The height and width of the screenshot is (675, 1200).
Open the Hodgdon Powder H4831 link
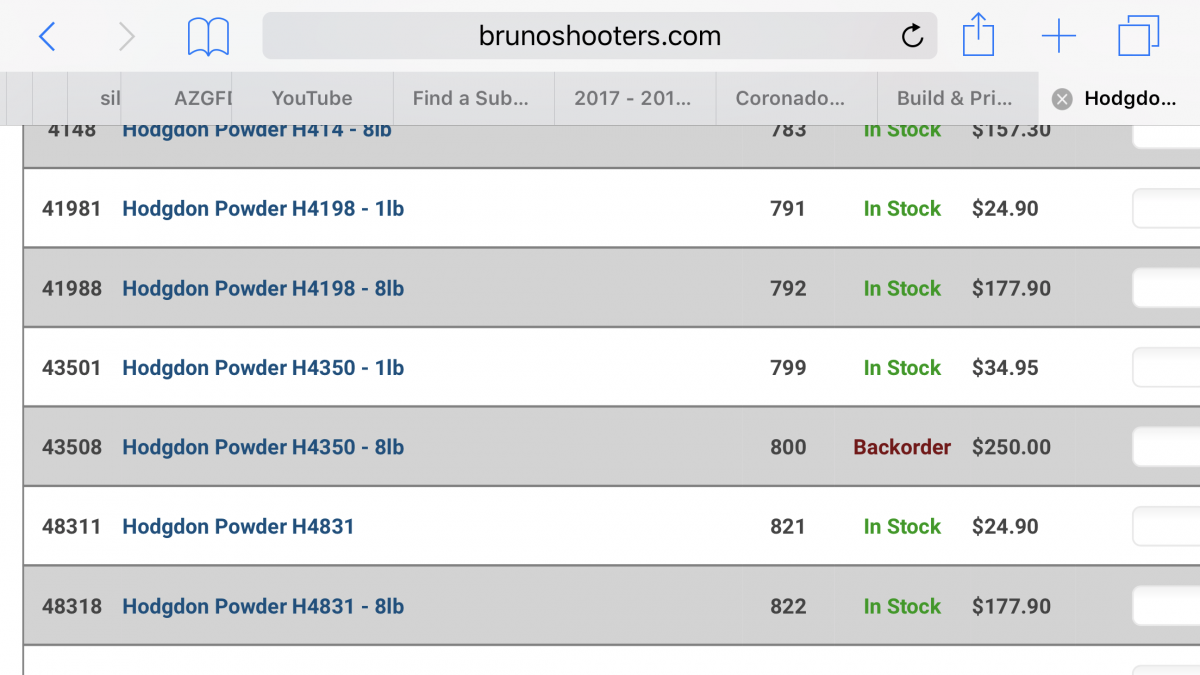click(x=238, y=527)
